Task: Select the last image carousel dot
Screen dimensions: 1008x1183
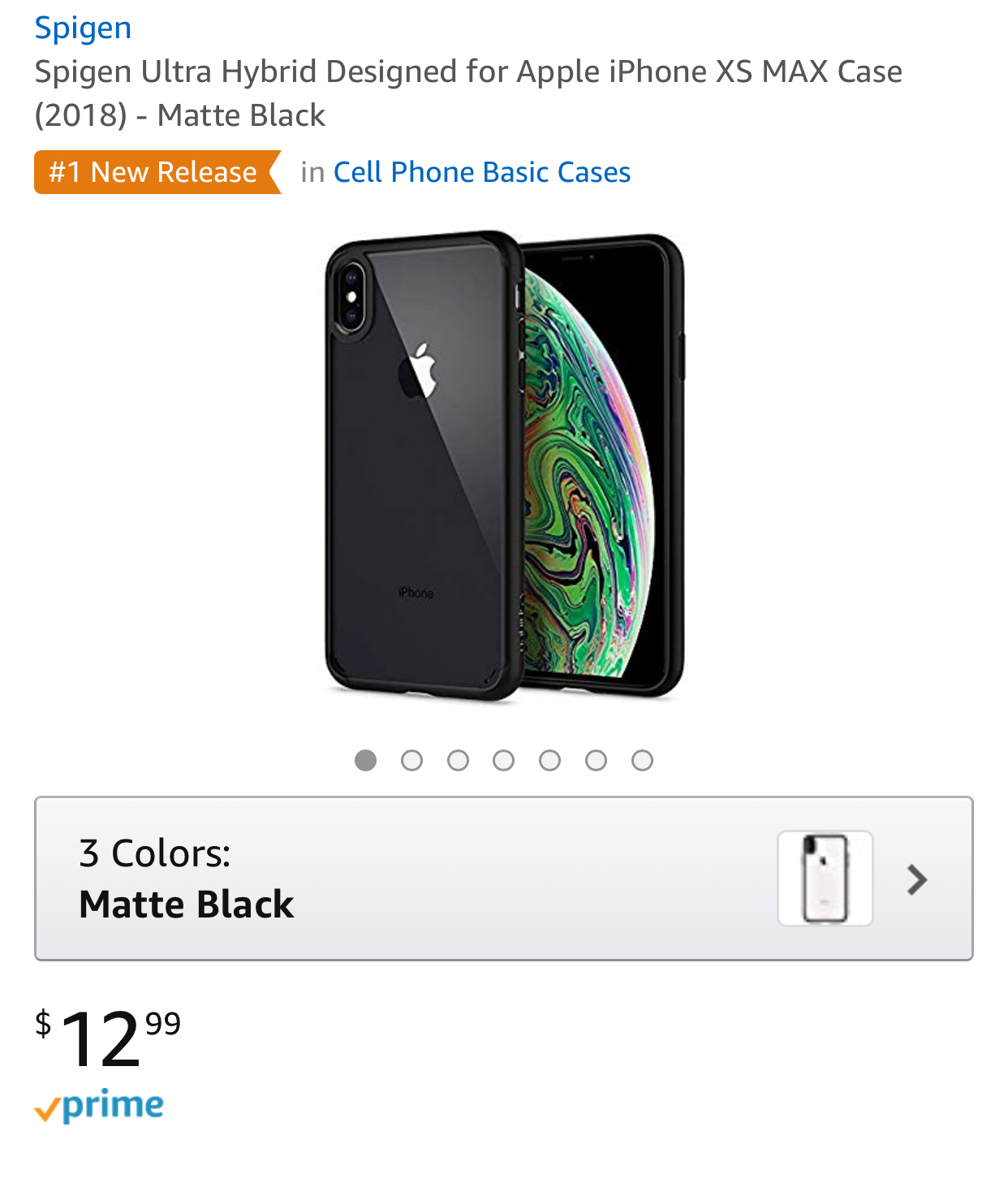Action: tap(642, 760)
